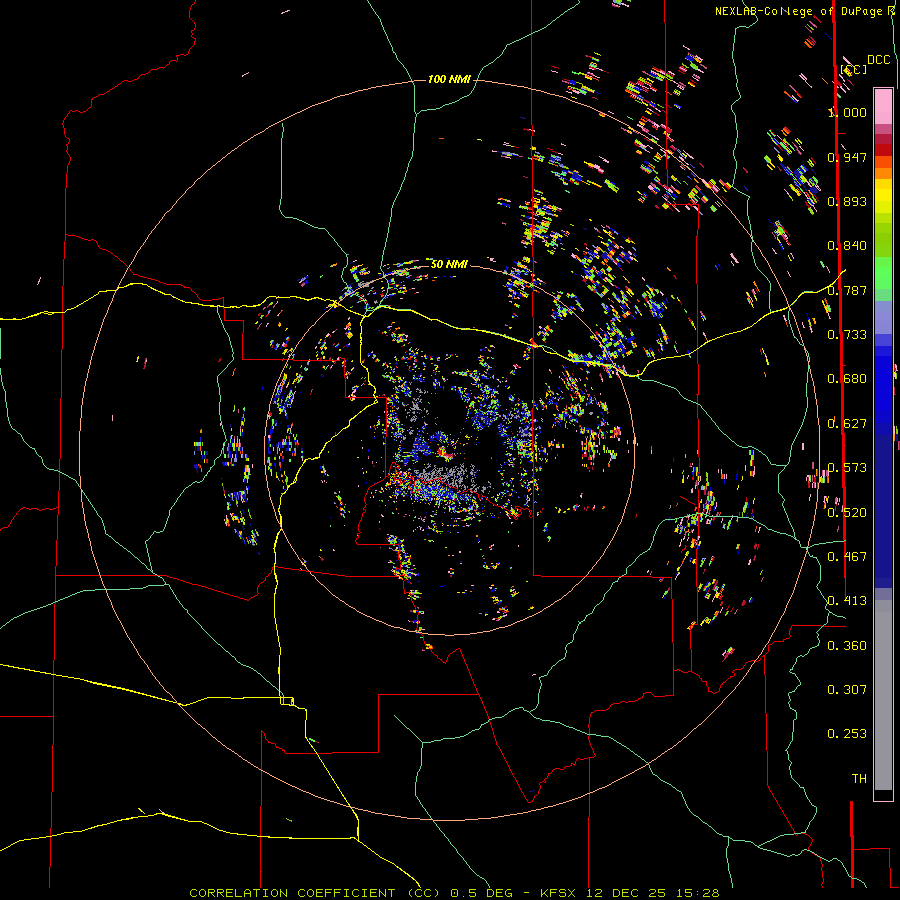Click the 0.307 scale value
The width and height of the screenshot is (900, 900).
[x=847, y=689]
